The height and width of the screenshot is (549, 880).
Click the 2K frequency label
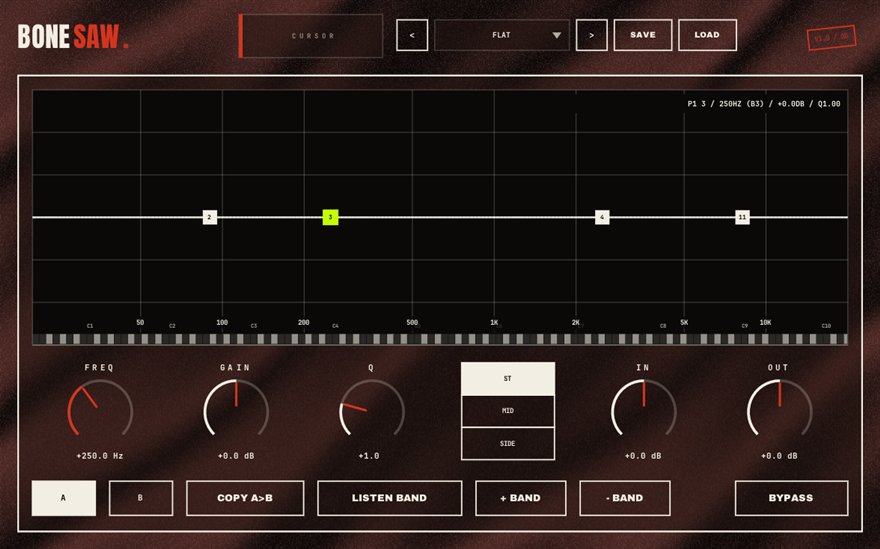click(576, 323)
